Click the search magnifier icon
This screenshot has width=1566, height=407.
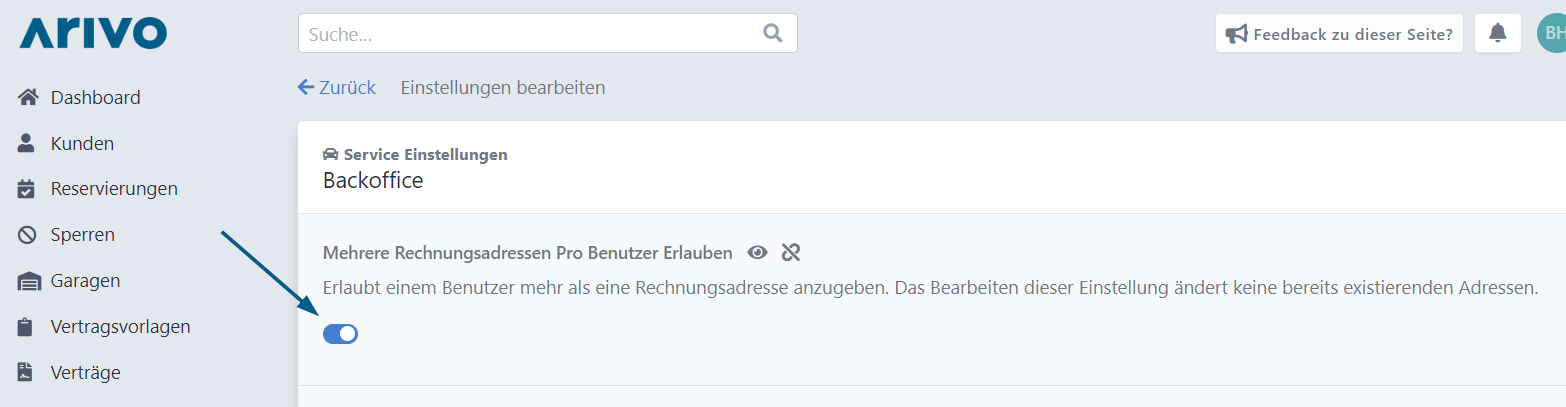[x=772, y=33]
